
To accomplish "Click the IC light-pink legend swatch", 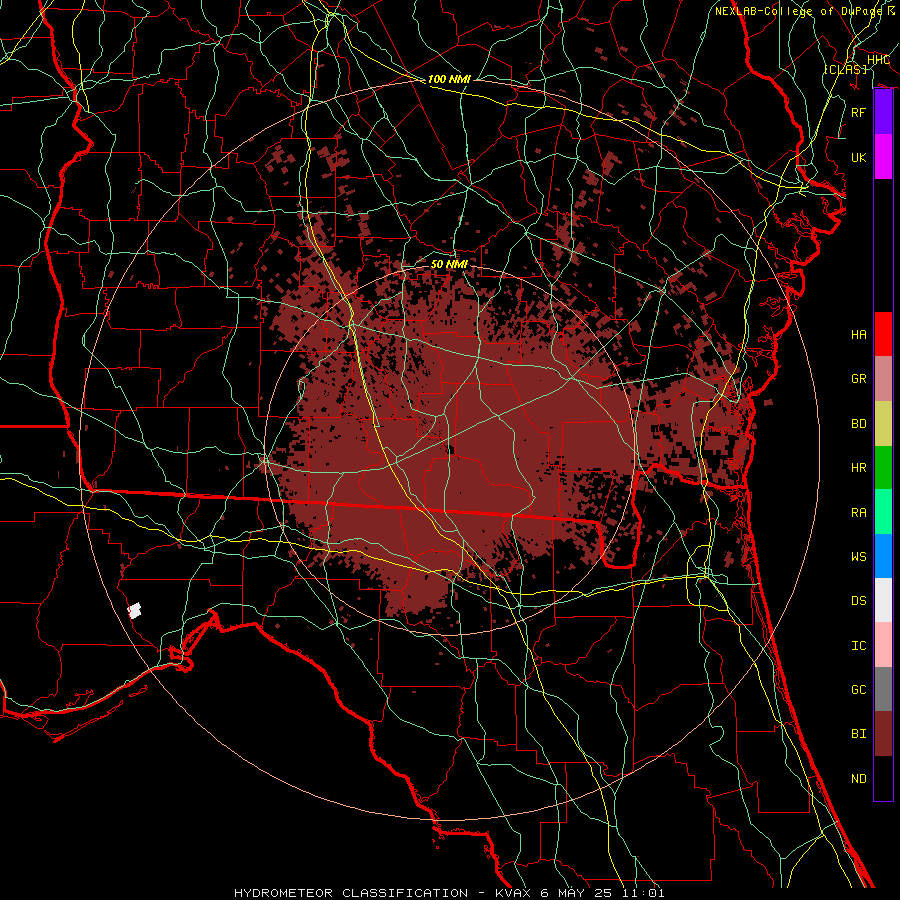I will click(883, 645).
